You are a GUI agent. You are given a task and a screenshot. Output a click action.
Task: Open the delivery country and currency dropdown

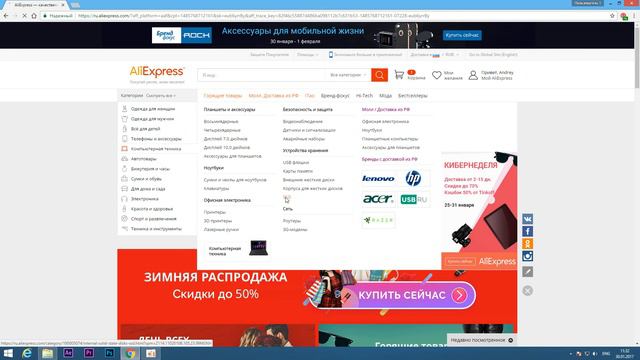tap(435, 55)
